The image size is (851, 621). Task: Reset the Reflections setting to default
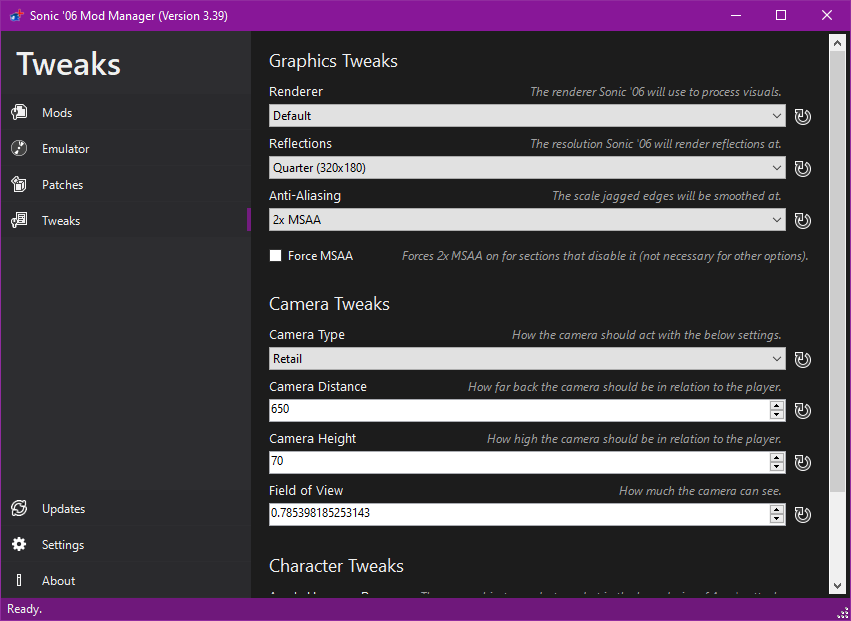pyautogui.click(x=803, y=168)
